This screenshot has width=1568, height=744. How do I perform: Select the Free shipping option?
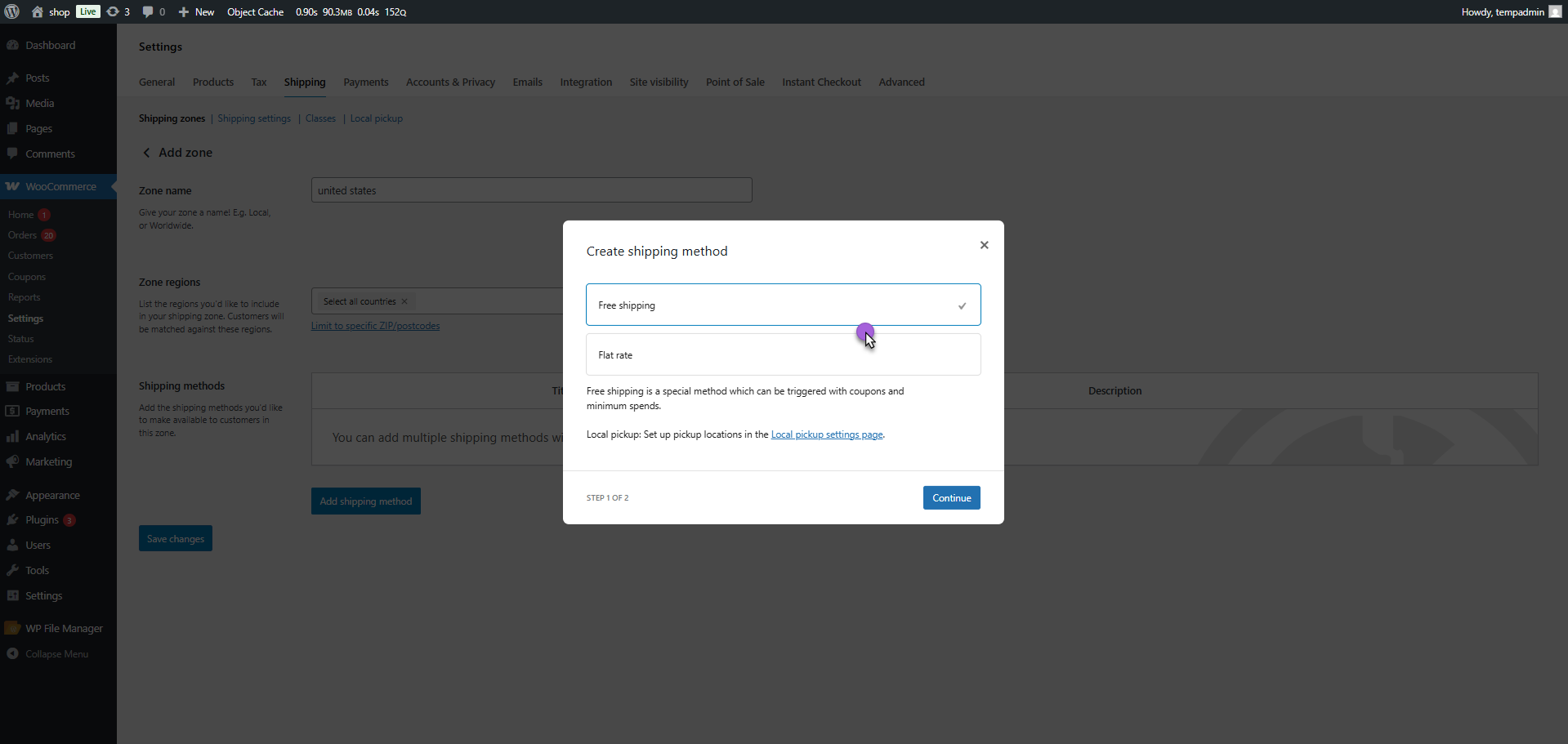click(782, 305)
